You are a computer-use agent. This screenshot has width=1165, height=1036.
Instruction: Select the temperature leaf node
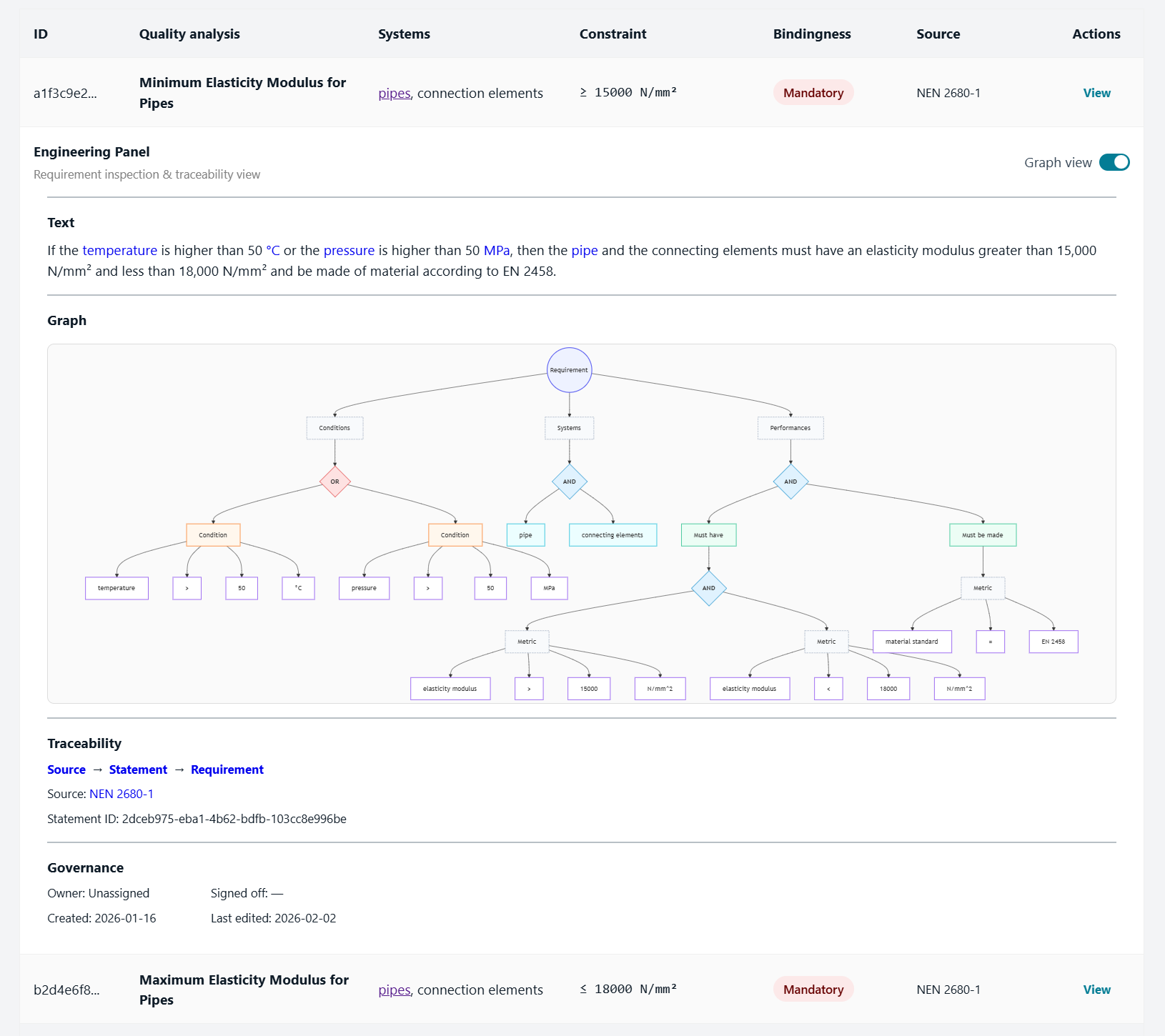pos(116,588)
